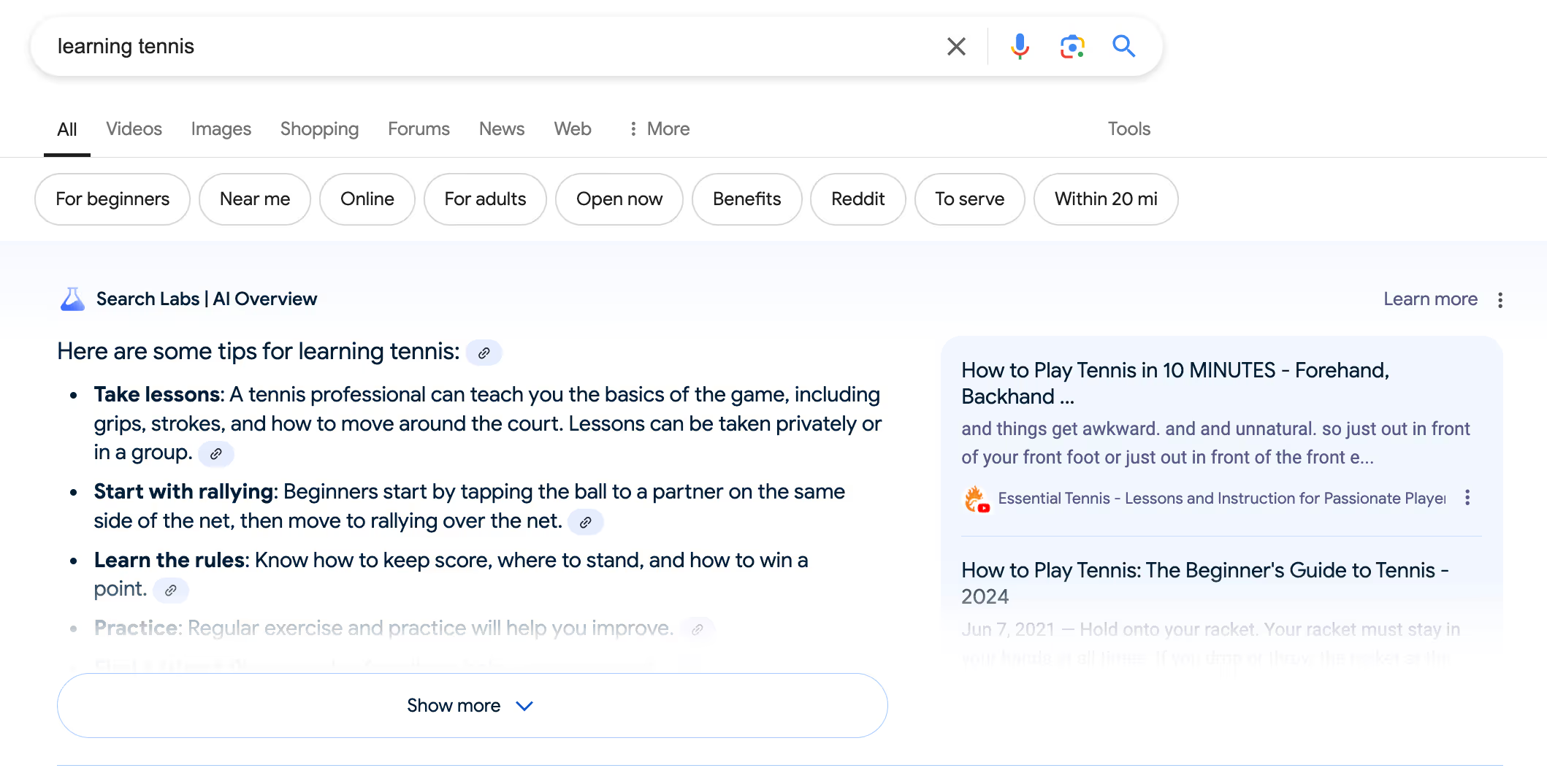Start voice search with microphone icon
Image resolution: width=1547 pixels, height=784 pixels.
1020,47
